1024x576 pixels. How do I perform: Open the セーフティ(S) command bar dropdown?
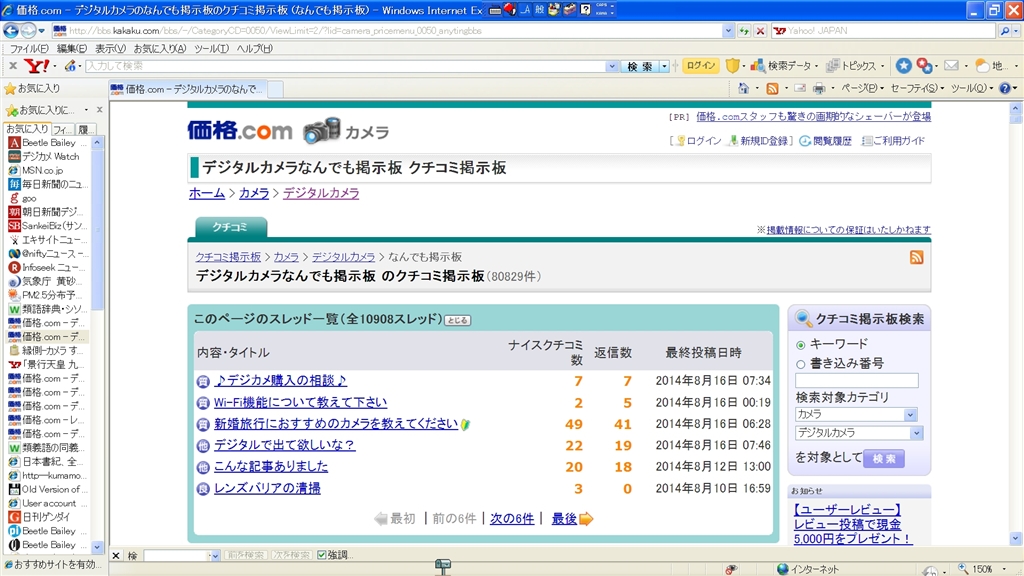(917, 89)
